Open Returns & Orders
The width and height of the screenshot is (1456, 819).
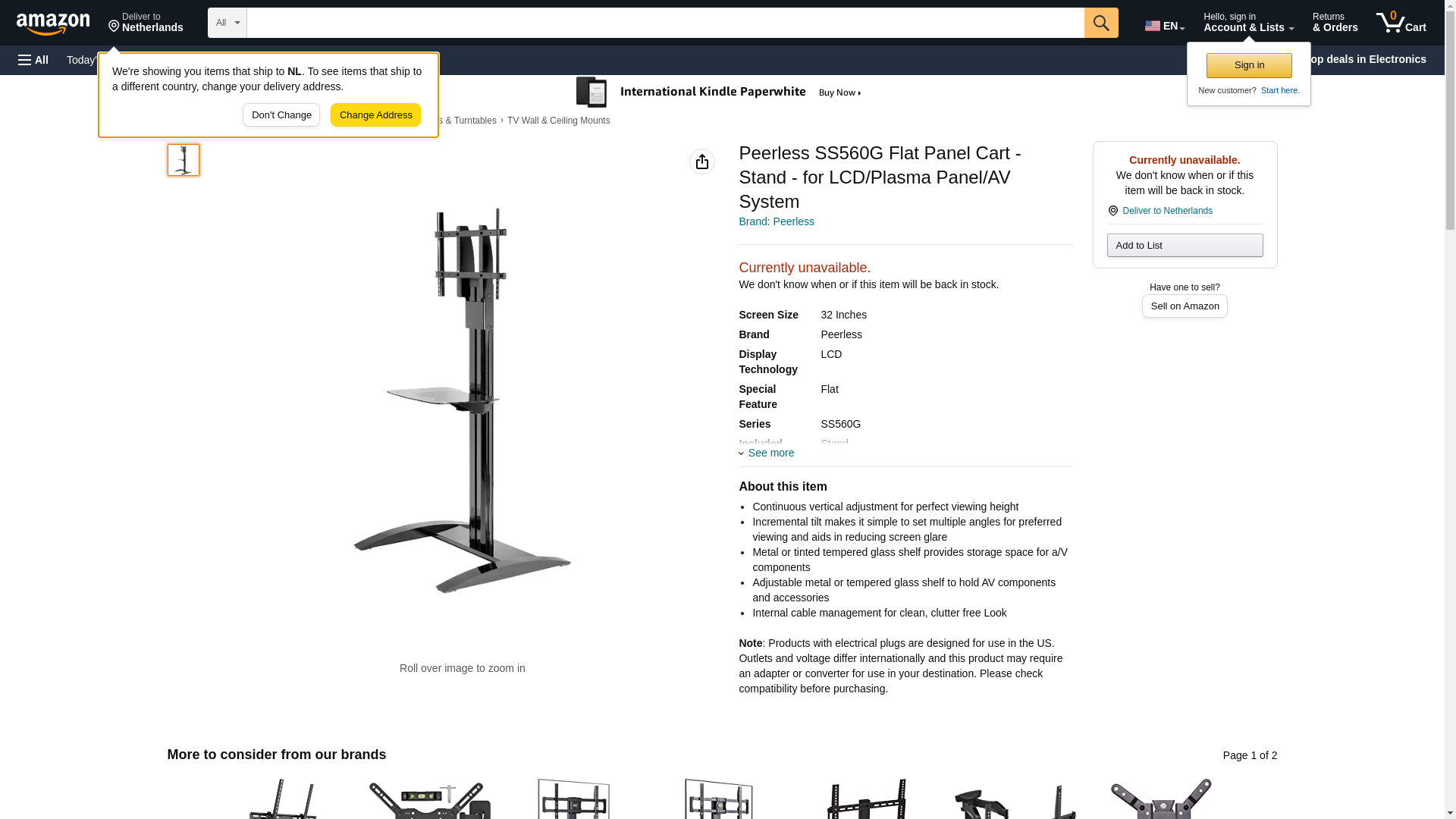click(1335, 23)
